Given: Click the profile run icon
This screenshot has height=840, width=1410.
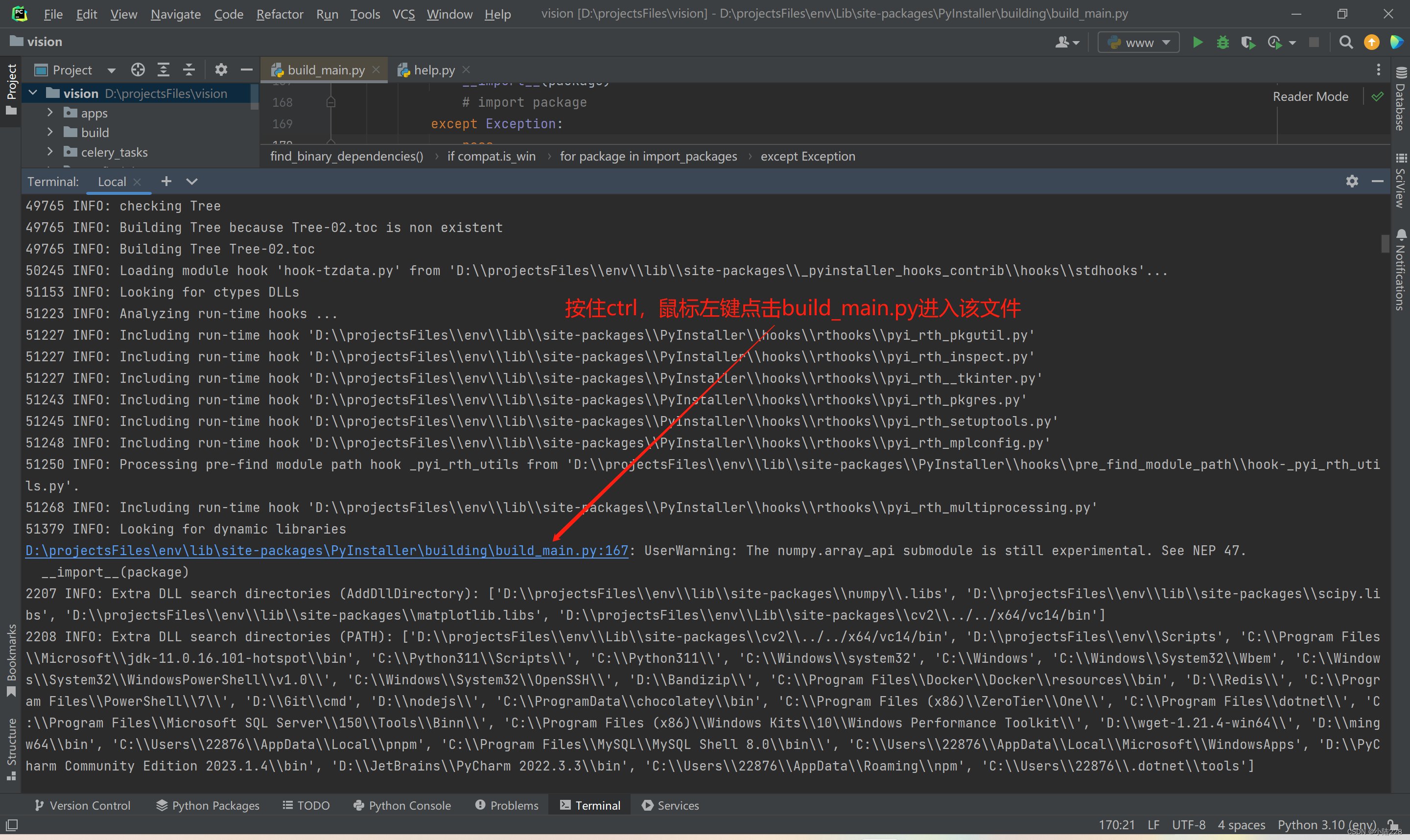Looking at the screenshot, I should click(x=1275, y=43).
